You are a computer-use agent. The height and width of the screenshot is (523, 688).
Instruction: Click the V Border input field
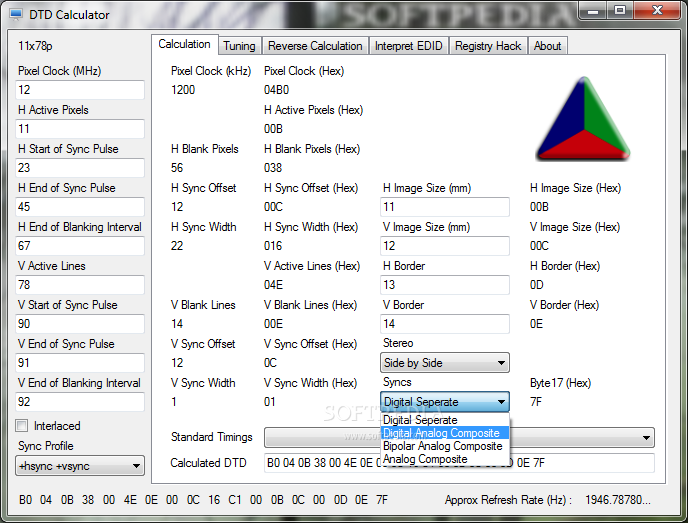445,324
